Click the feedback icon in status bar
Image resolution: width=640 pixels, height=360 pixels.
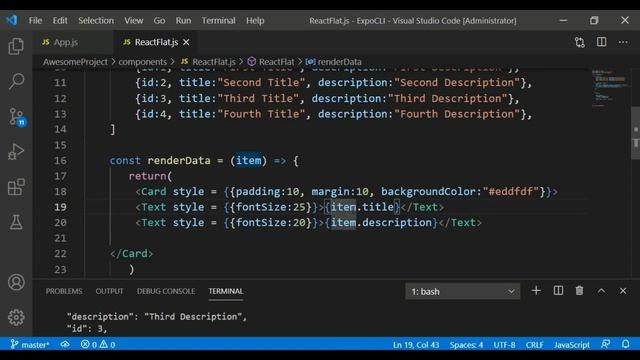605,344
